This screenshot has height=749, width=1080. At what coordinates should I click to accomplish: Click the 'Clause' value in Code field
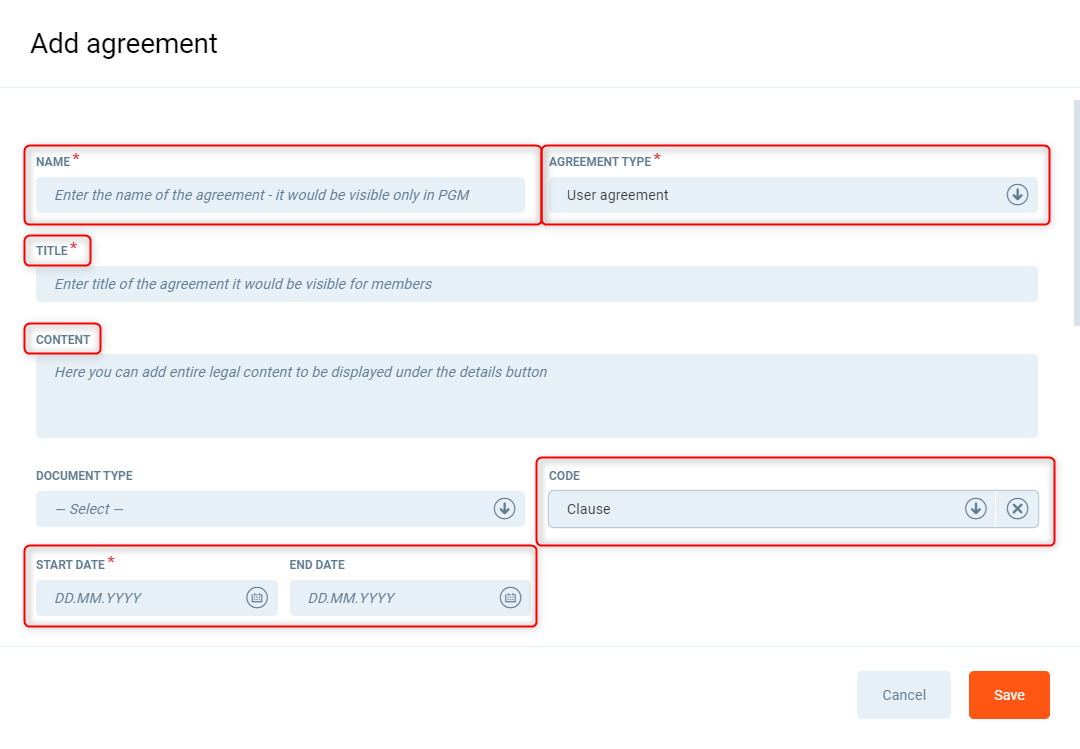(x=589, y=509)
